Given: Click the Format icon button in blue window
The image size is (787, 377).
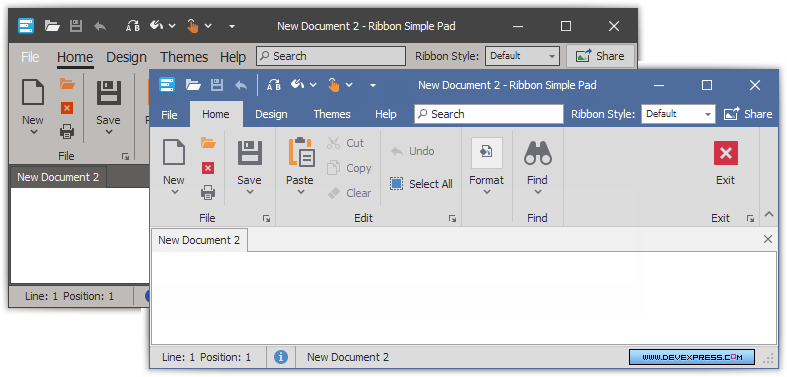Looking at the screenshot, I should click(486, 153).
